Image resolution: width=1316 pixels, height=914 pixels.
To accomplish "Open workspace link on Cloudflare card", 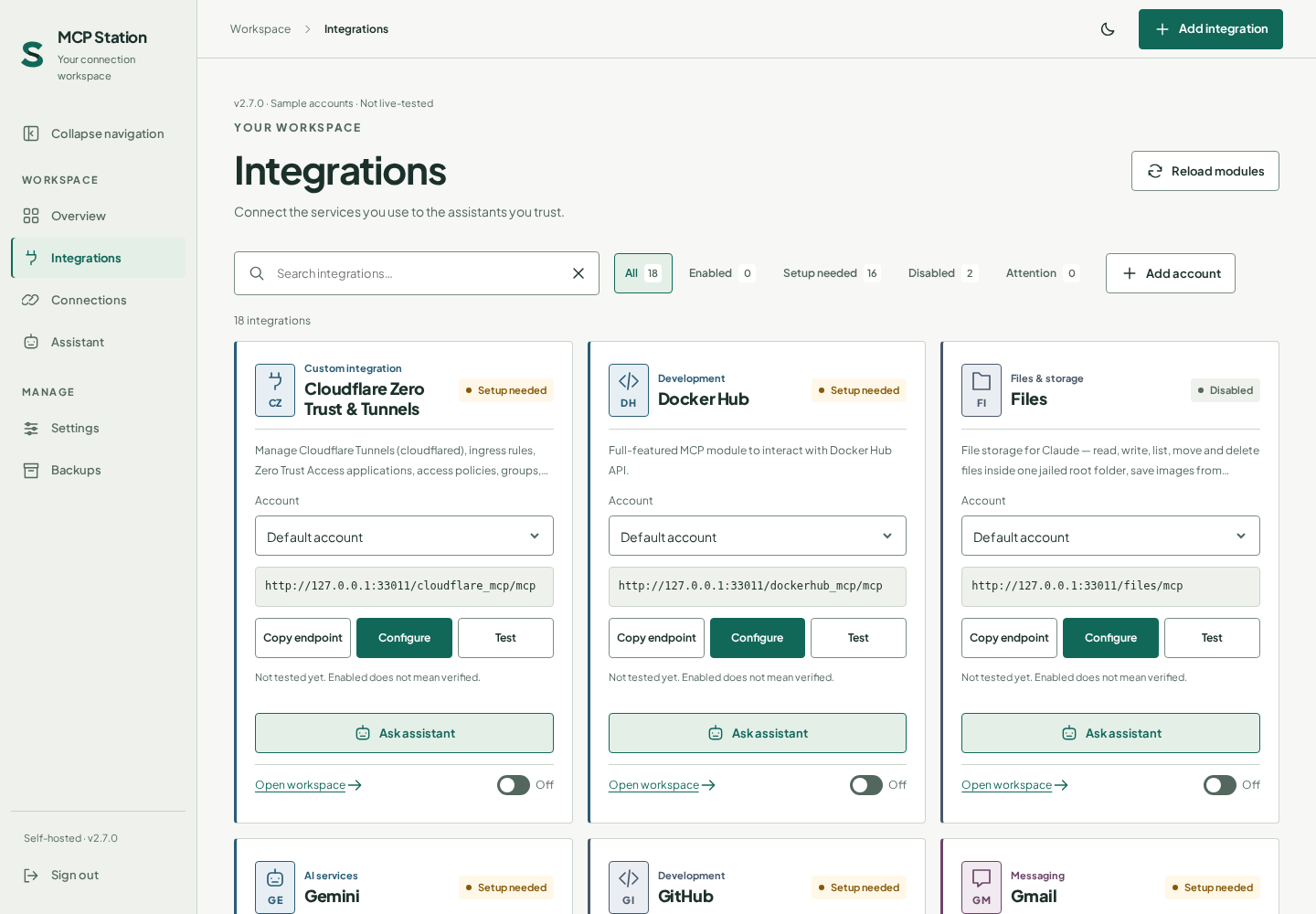I will coord(308,785).
